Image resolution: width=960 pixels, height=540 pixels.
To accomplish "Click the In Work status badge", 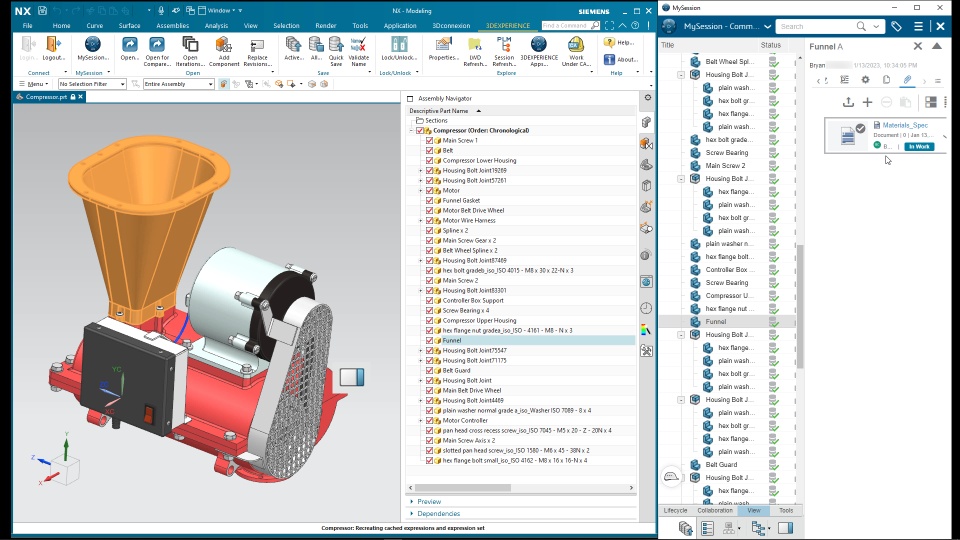I will coord(919,146).
